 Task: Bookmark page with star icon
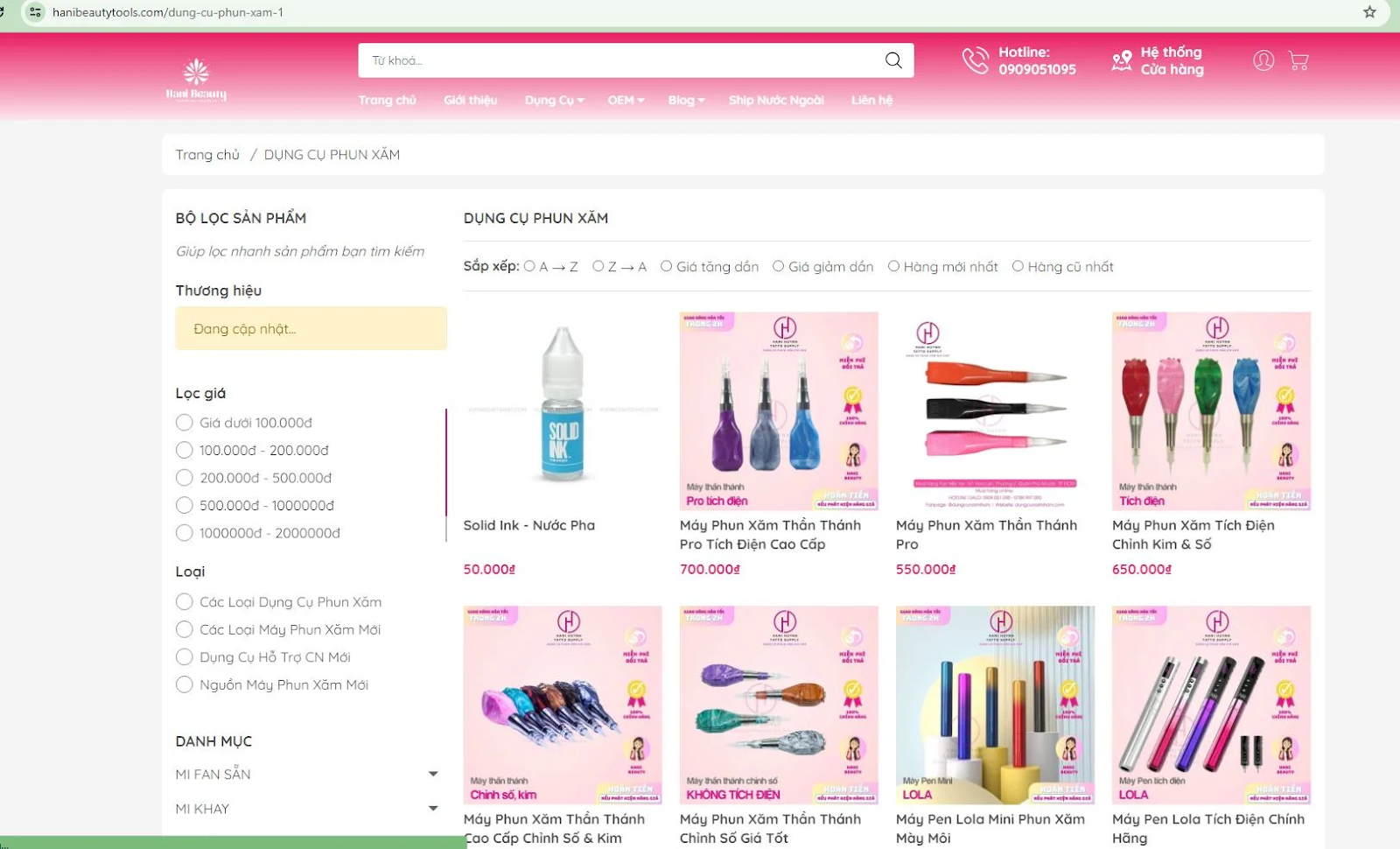click(1369, 12)
